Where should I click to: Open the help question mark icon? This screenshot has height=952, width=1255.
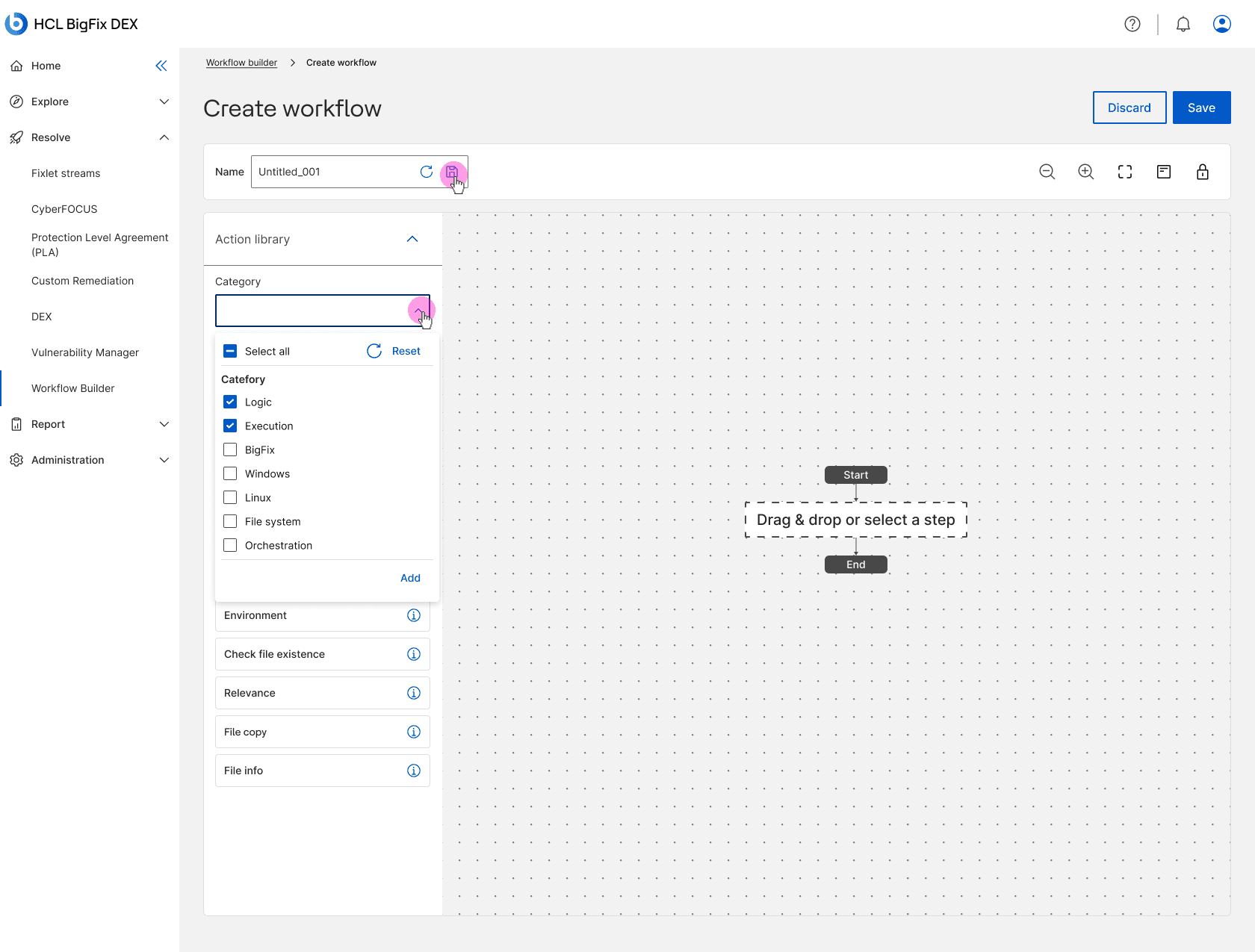(x=1132, y=24)
